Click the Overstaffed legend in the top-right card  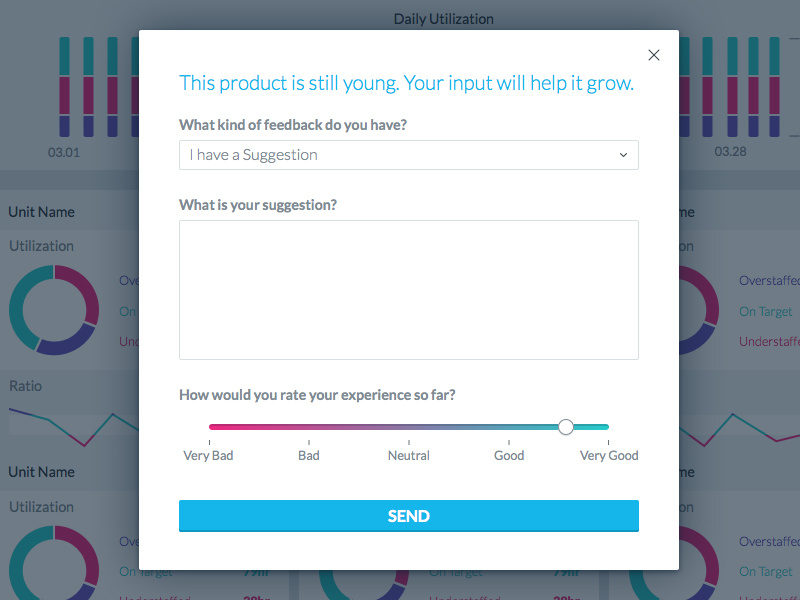point(769,281)
